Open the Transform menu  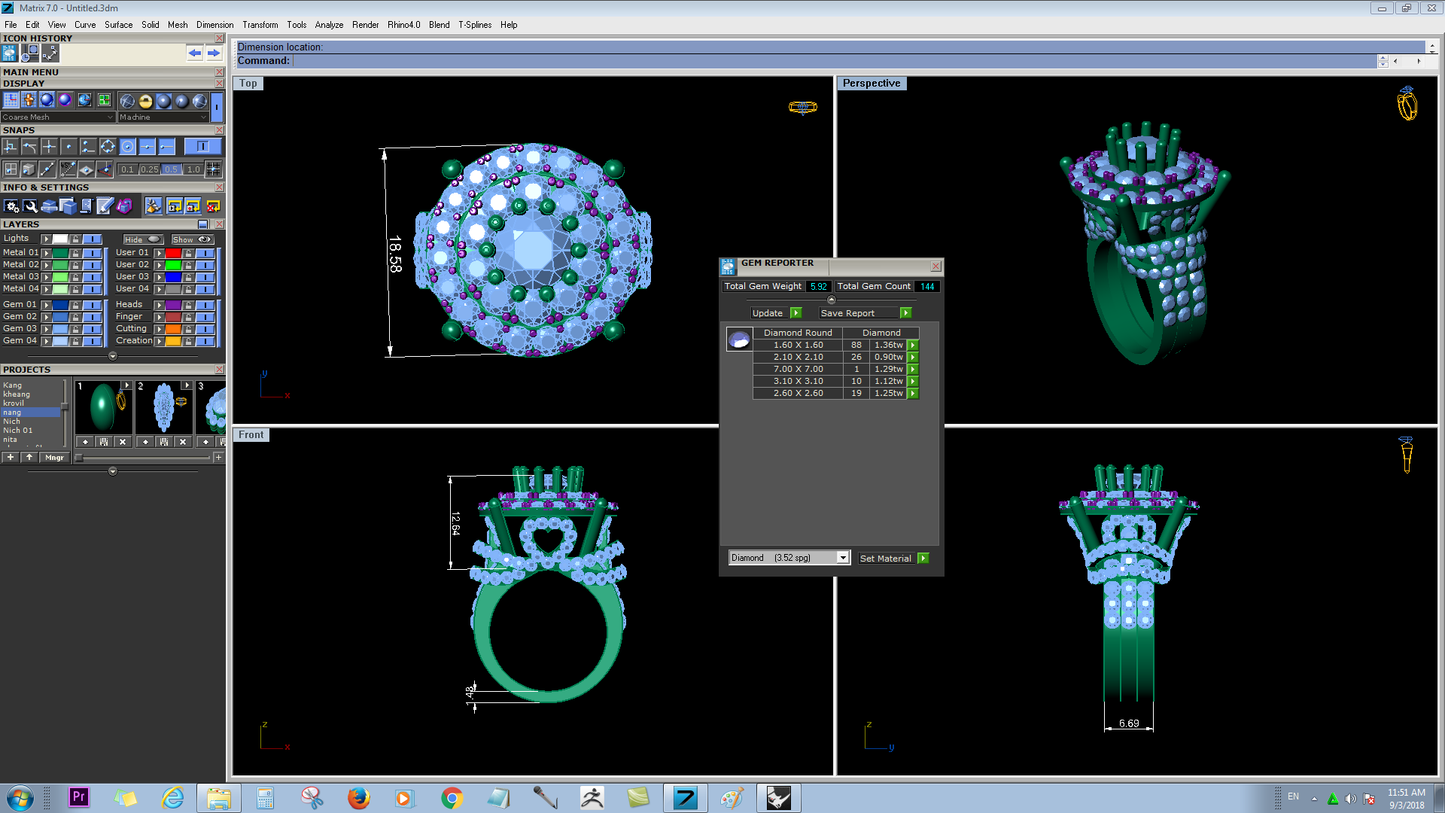pos(260,25)
